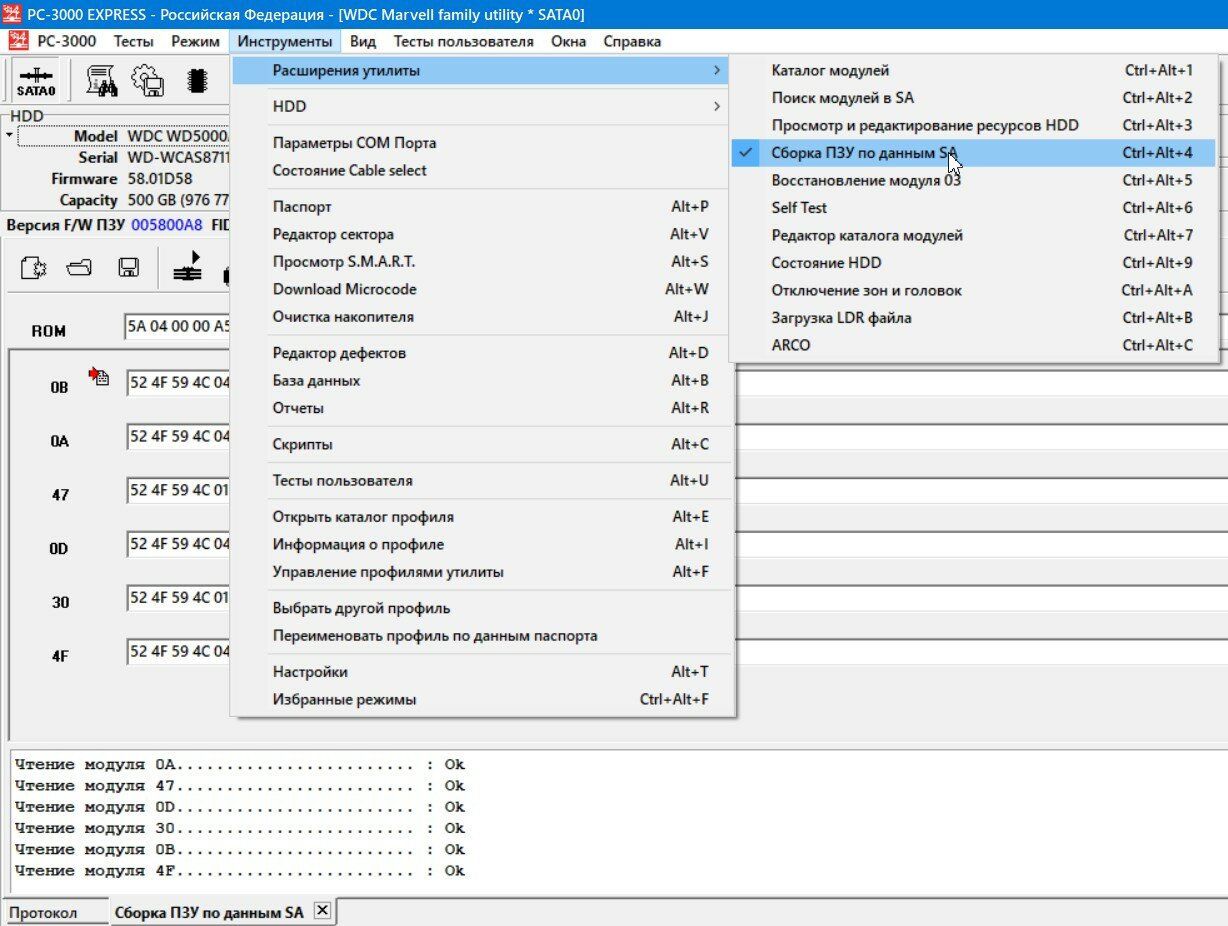Click the module 4F hex field
Viewport: 1228px width, 926px height.
click(178, 652)
